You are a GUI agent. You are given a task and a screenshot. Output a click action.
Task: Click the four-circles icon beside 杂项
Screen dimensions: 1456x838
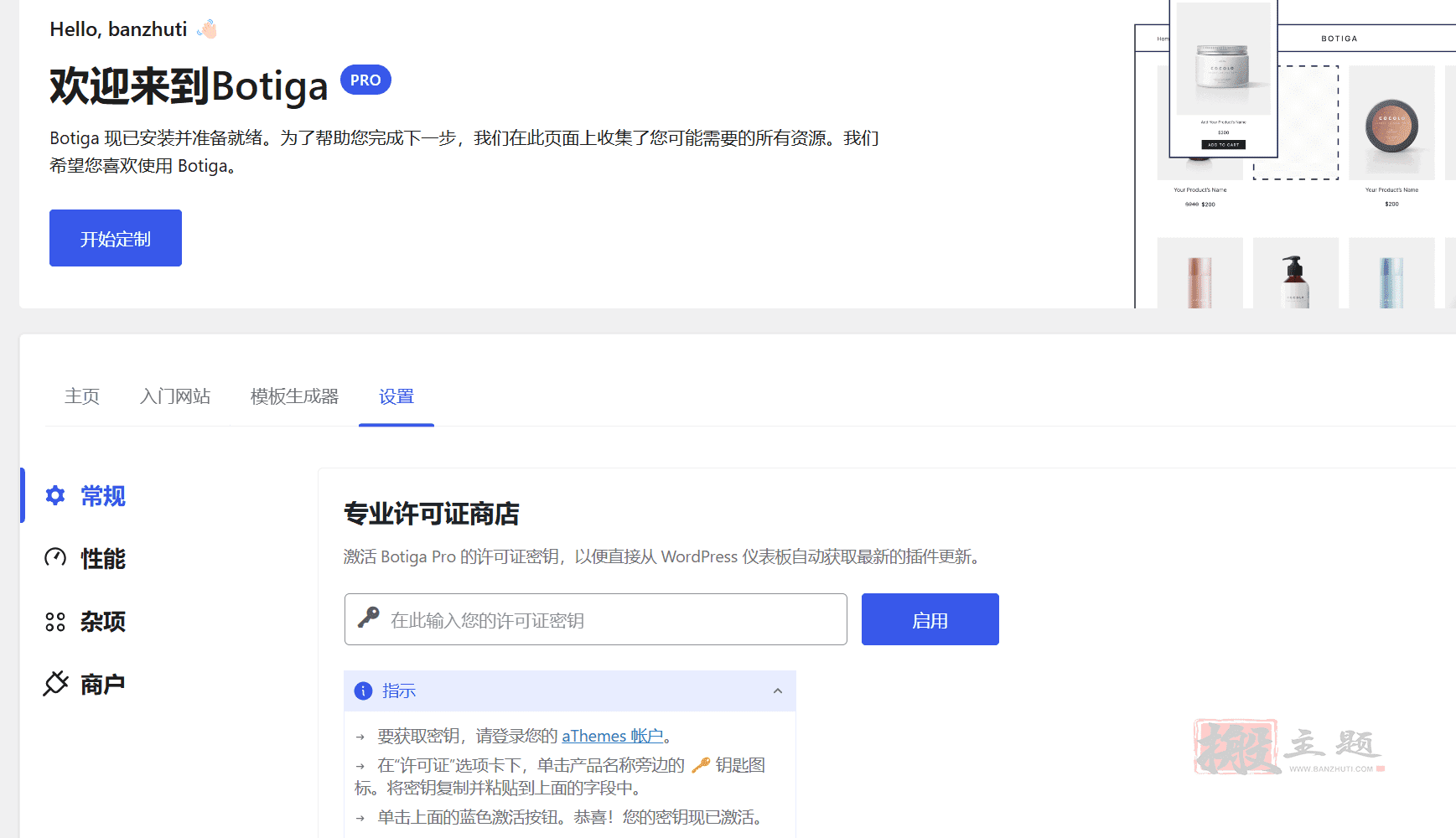tap(55, 622)
